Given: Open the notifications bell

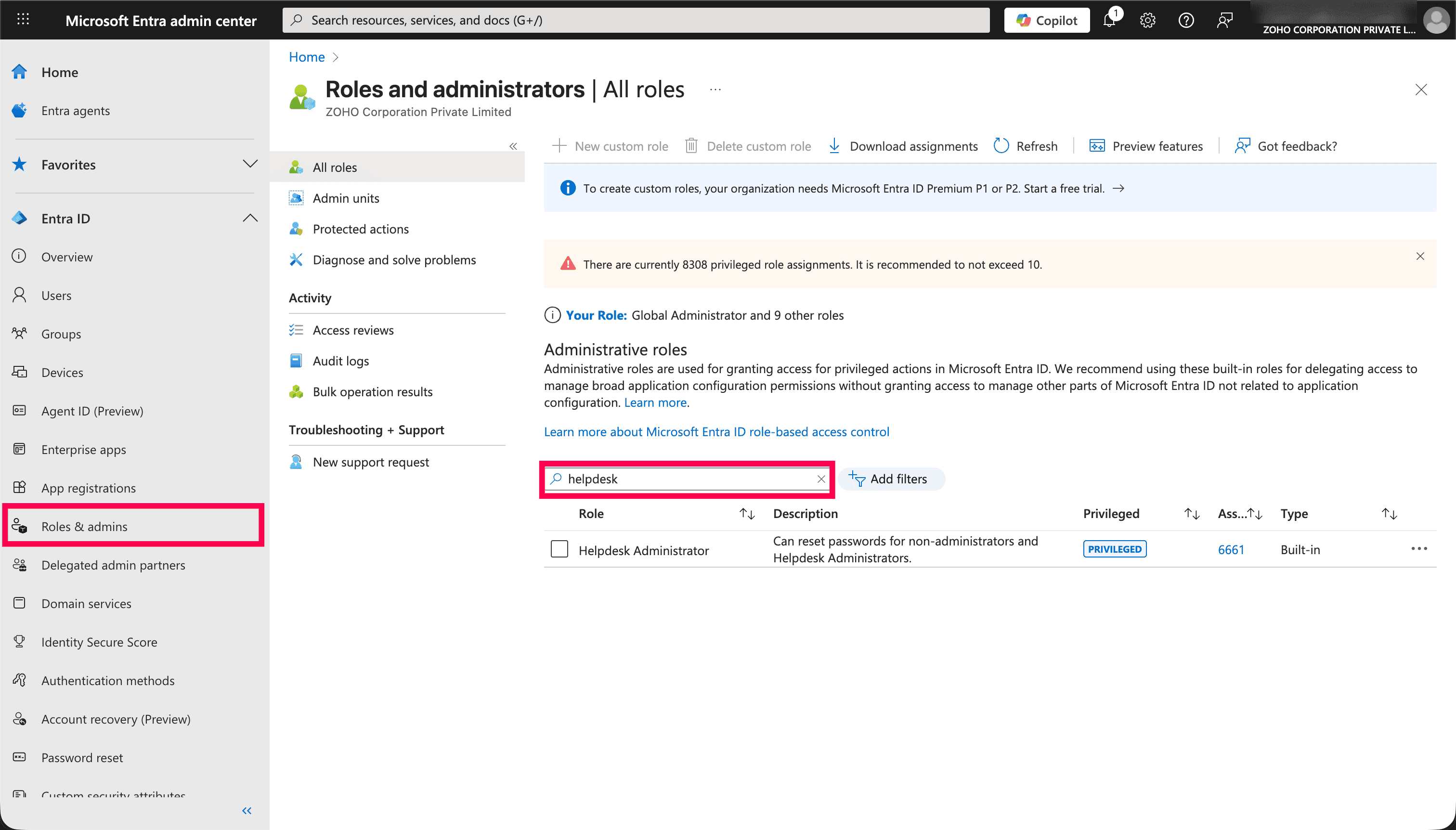Looking at the screenshot, I should coord(1109,20).
